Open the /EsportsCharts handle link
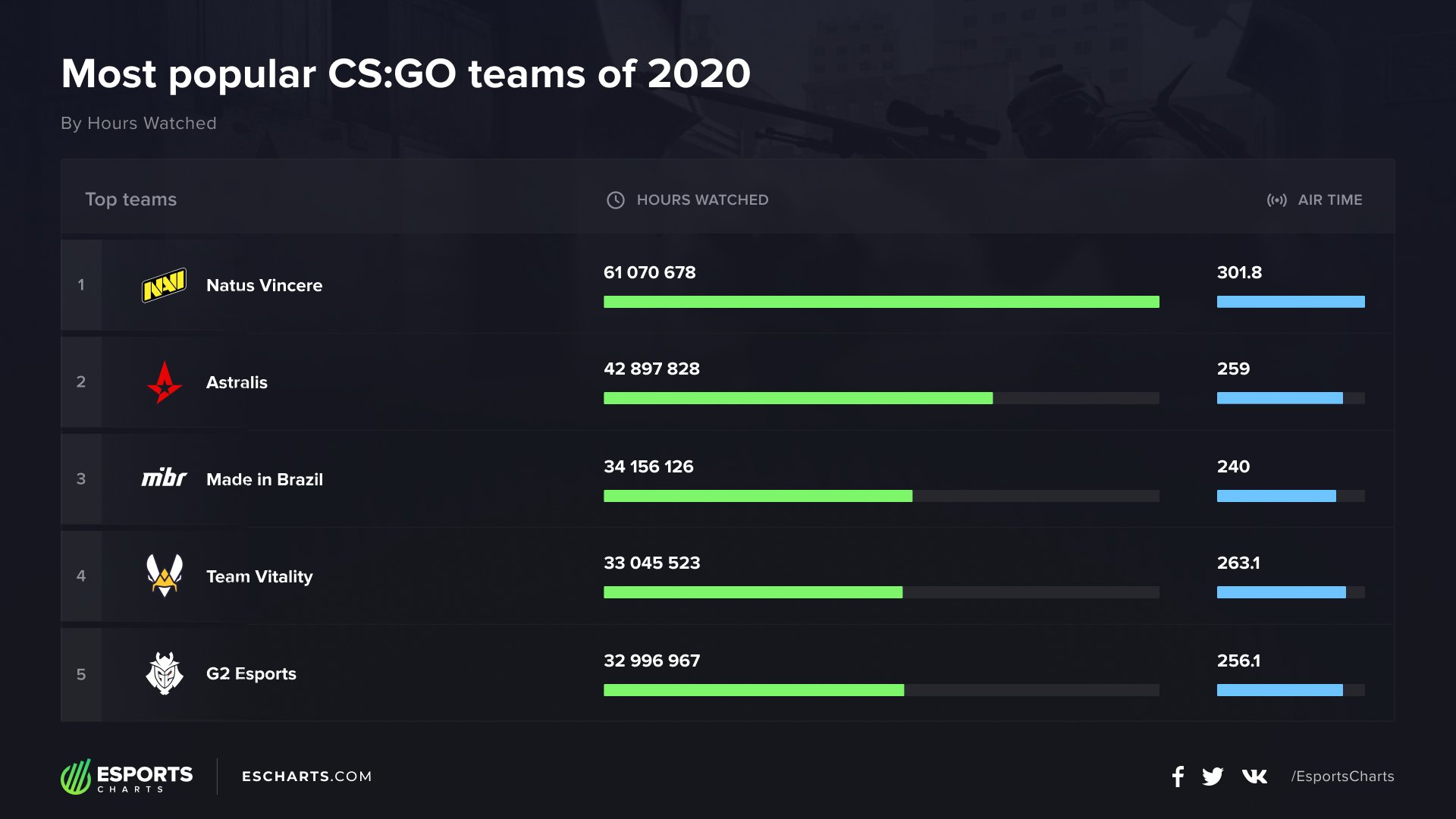1456x819 pixels. [x=1342, y=777]
